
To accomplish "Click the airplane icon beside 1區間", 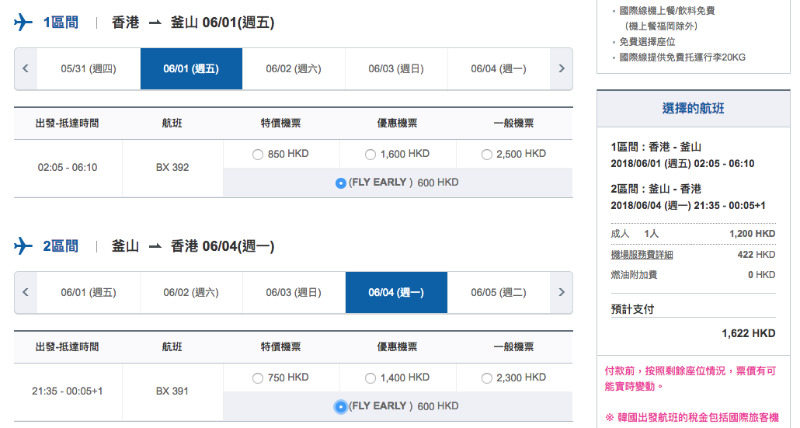I will 23,22.
